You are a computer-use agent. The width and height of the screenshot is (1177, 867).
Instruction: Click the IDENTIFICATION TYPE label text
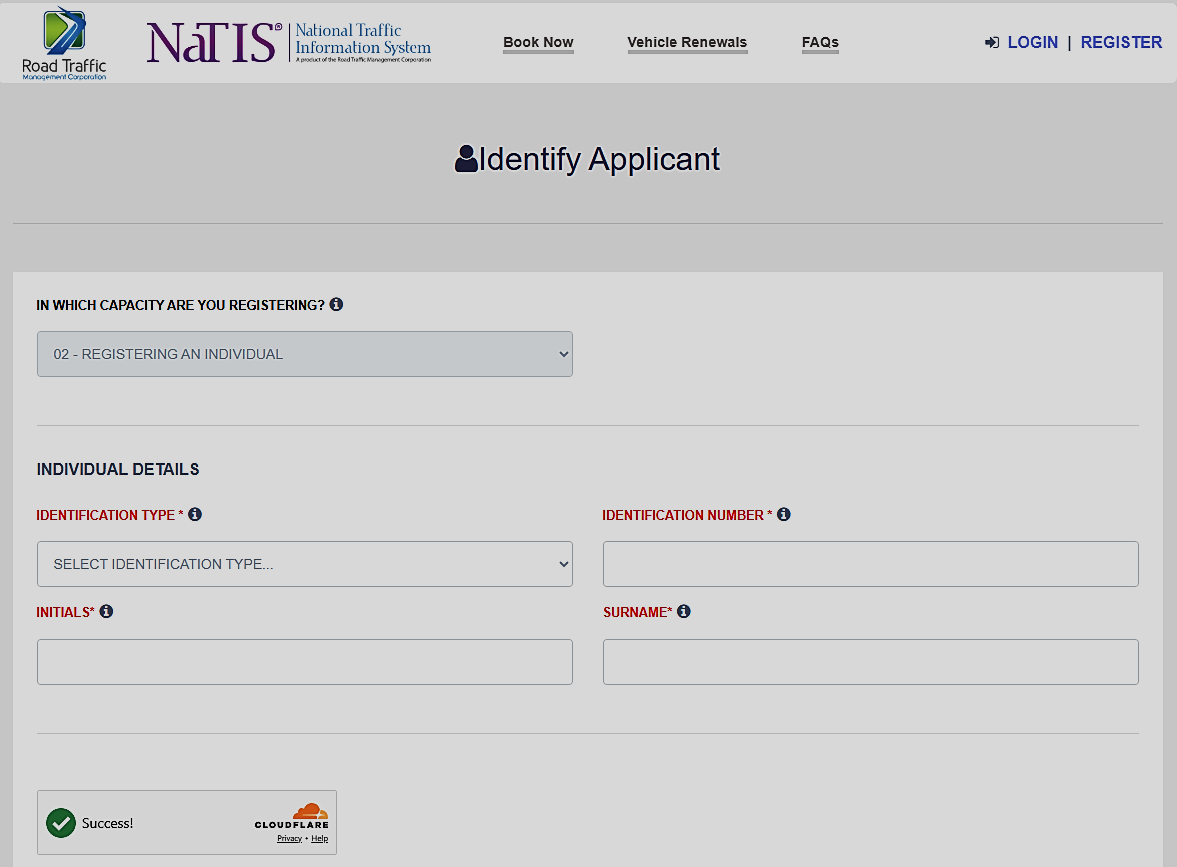coord(110,515)
